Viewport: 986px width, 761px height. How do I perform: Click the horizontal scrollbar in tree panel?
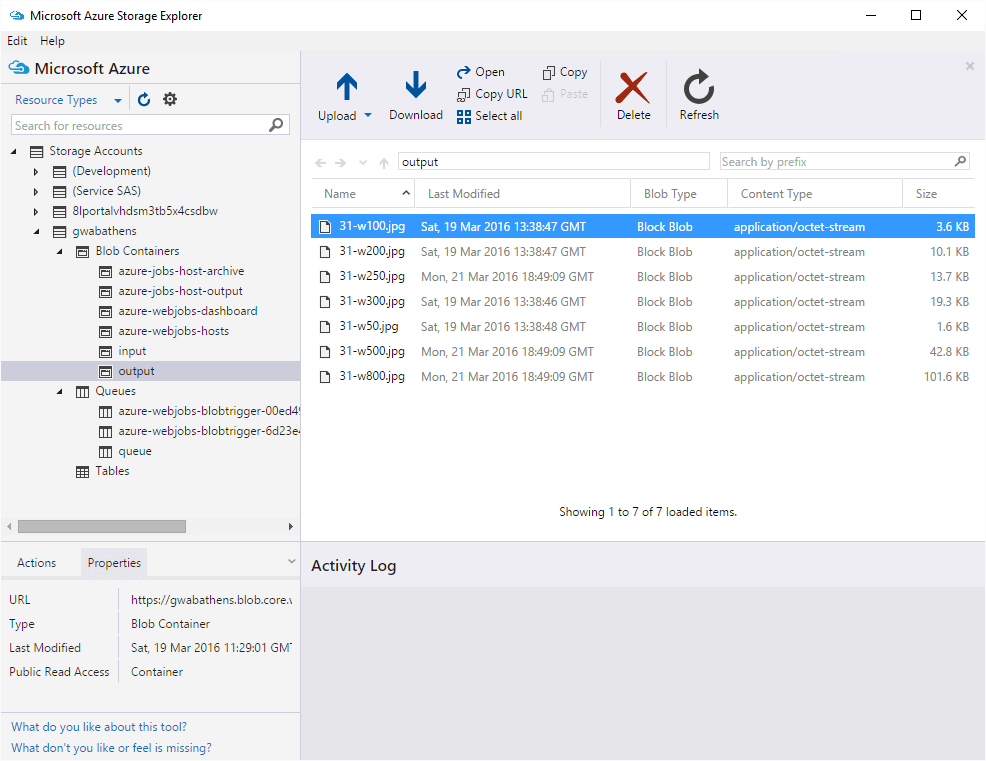coord(102,526)
